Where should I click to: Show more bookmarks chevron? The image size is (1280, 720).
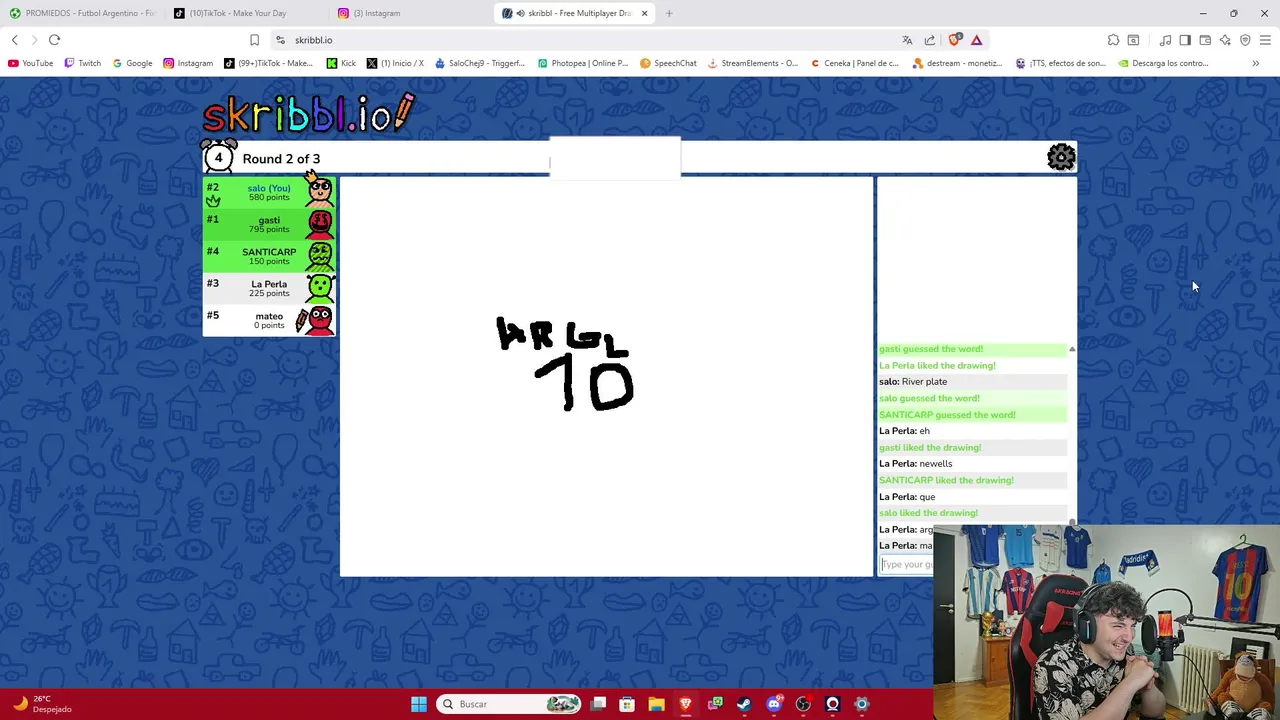(1255, 63)
